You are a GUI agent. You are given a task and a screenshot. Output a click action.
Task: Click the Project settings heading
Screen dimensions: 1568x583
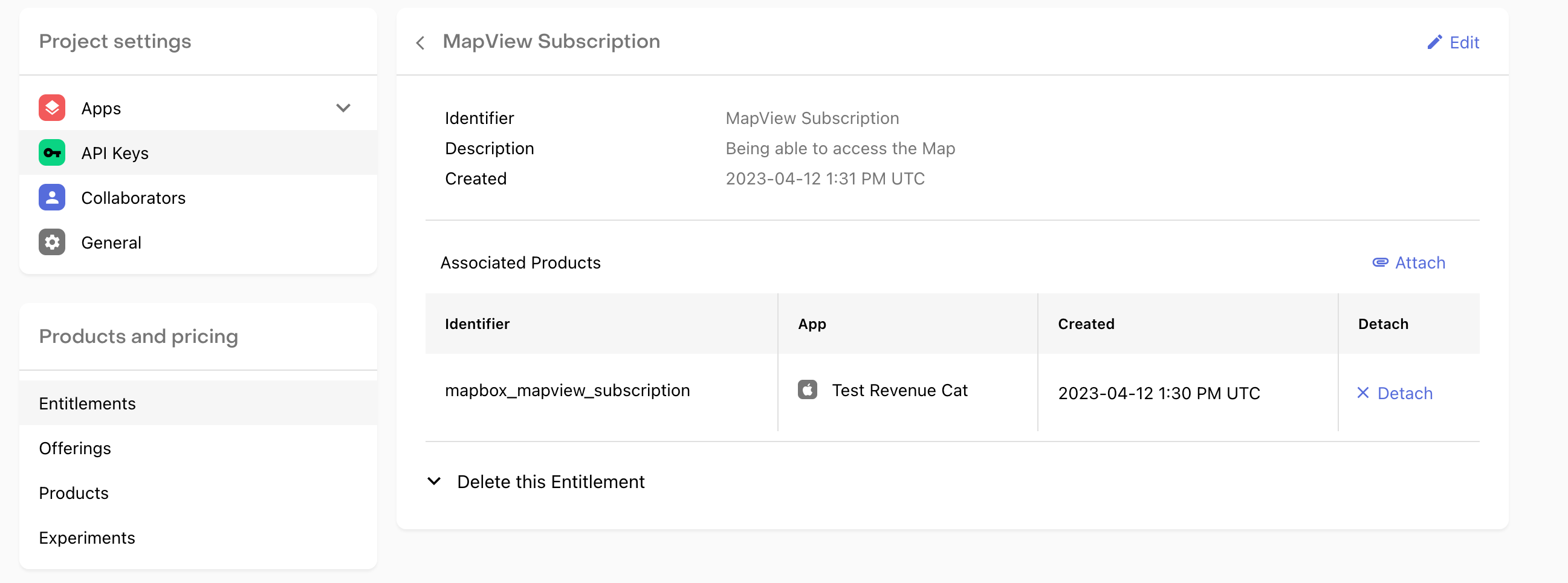[115, 41]
